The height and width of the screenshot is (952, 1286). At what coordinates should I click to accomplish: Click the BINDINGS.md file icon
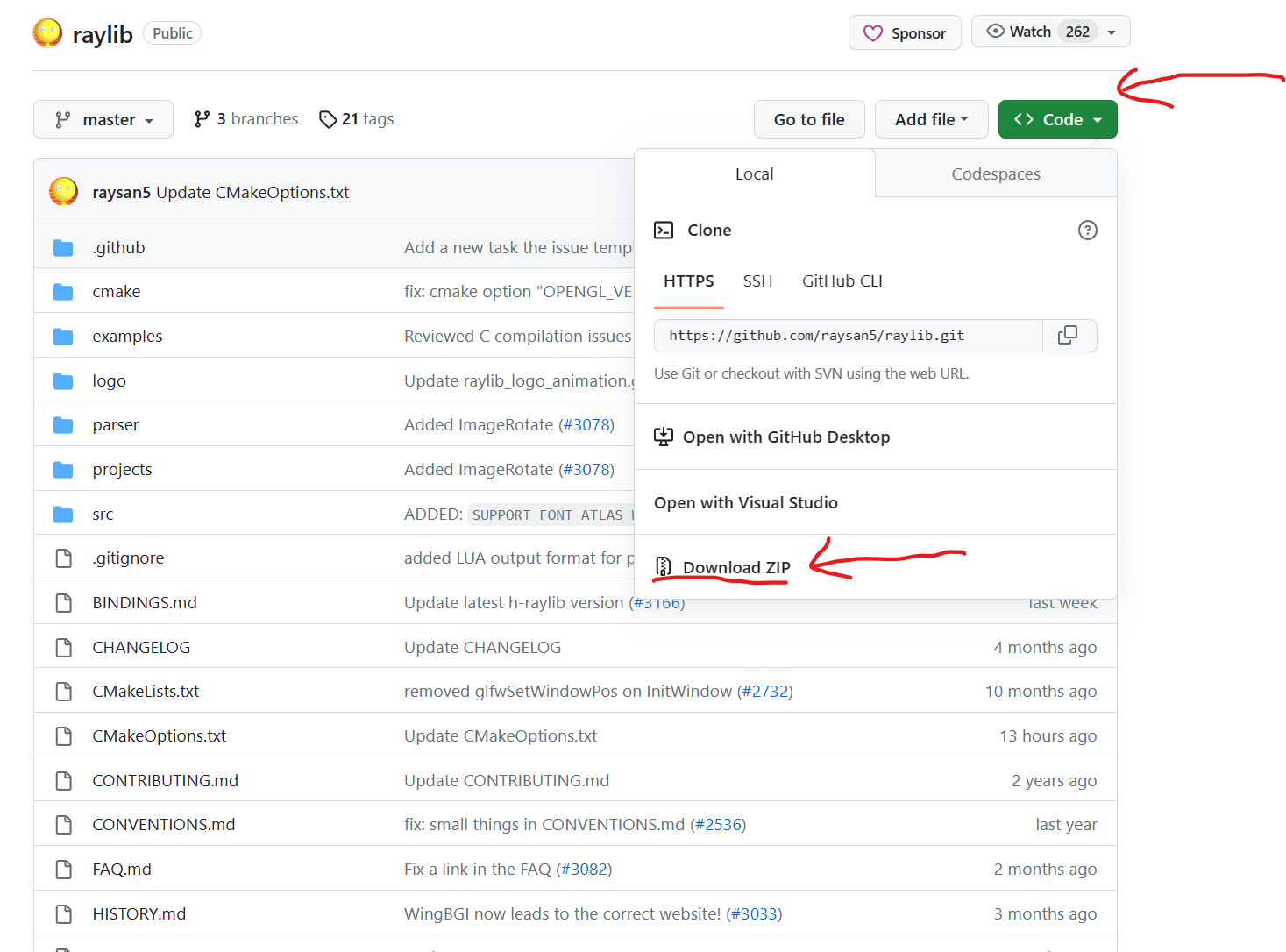coord(63,603)
